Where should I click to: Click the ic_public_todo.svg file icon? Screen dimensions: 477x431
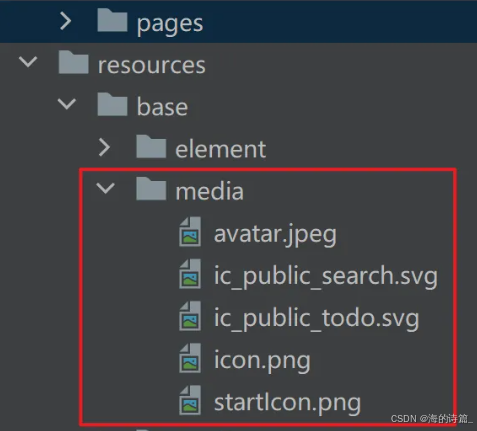tap(190, 316)
